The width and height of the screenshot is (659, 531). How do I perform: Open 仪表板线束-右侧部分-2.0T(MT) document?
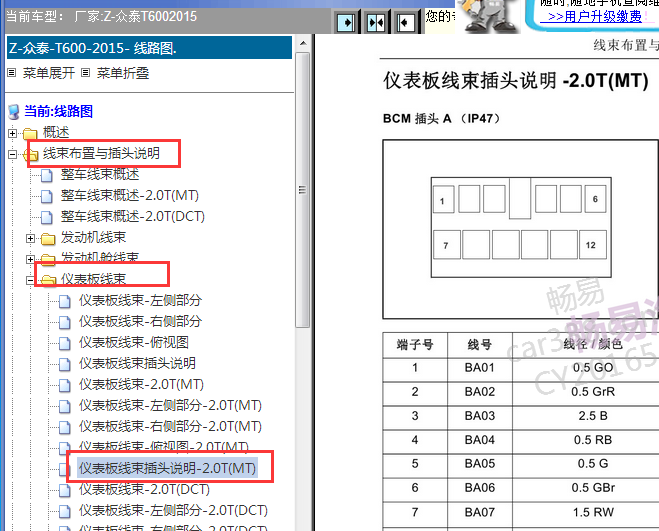(x=170, y=426)
